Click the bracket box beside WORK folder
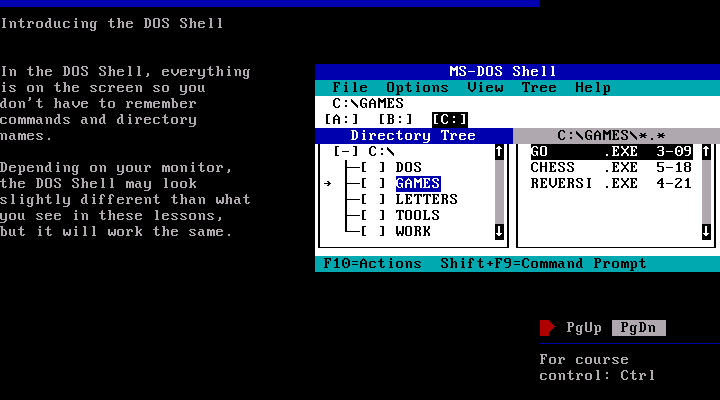This screenshot has width=720, height=400. [373, 231]
